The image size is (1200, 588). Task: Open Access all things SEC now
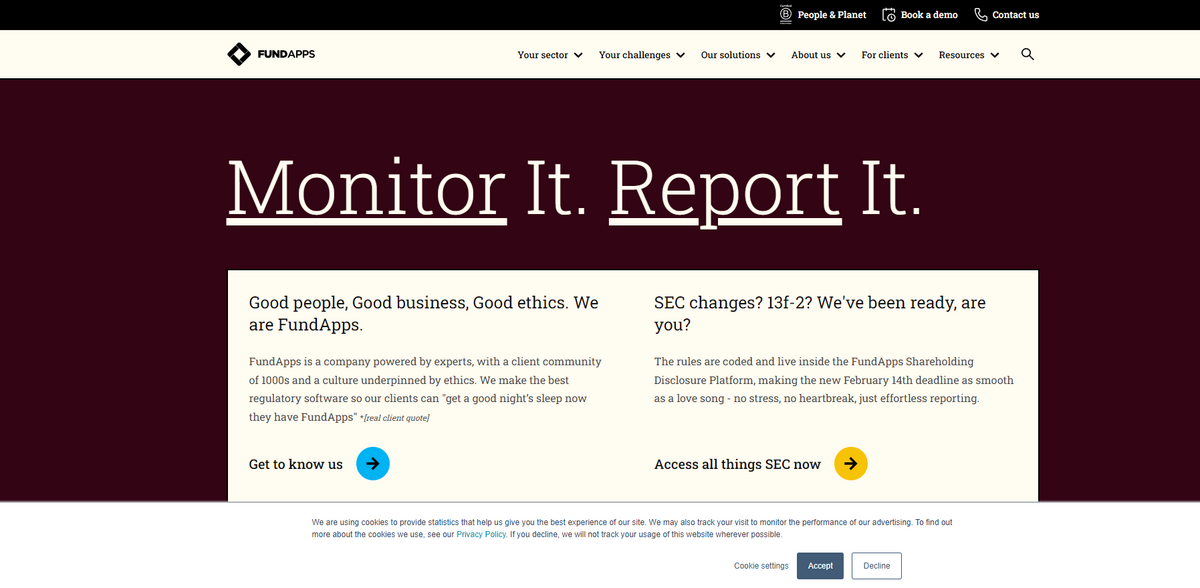737,464
